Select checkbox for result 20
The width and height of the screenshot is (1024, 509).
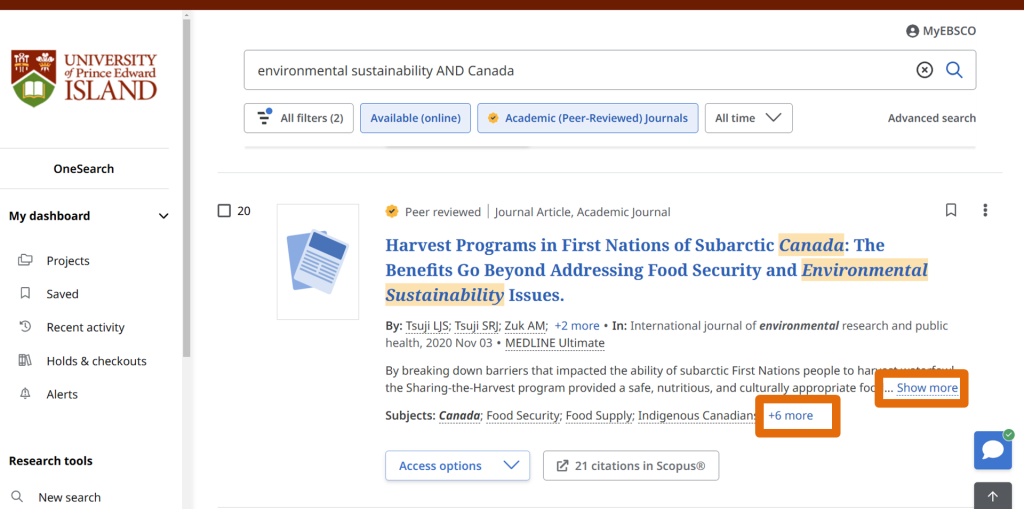pyautogui.click(x=224, y=211)
